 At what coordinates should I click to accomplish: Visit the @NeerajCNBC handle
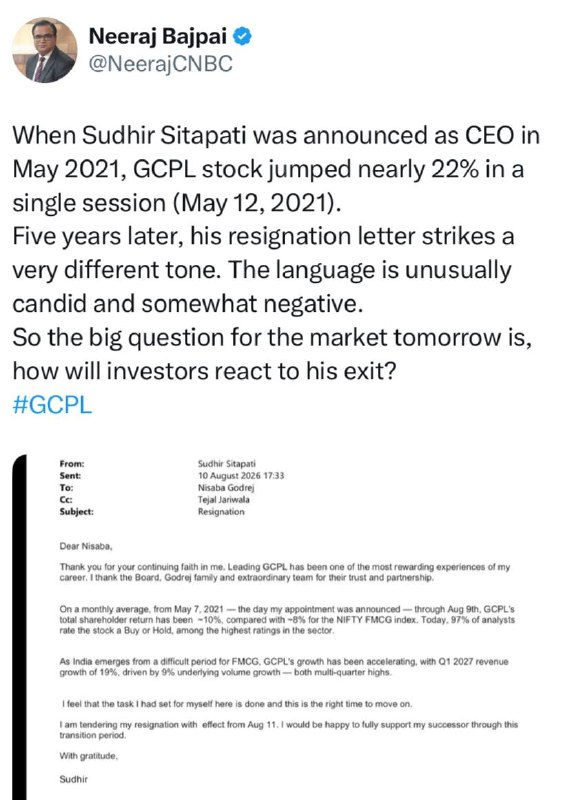161,64
